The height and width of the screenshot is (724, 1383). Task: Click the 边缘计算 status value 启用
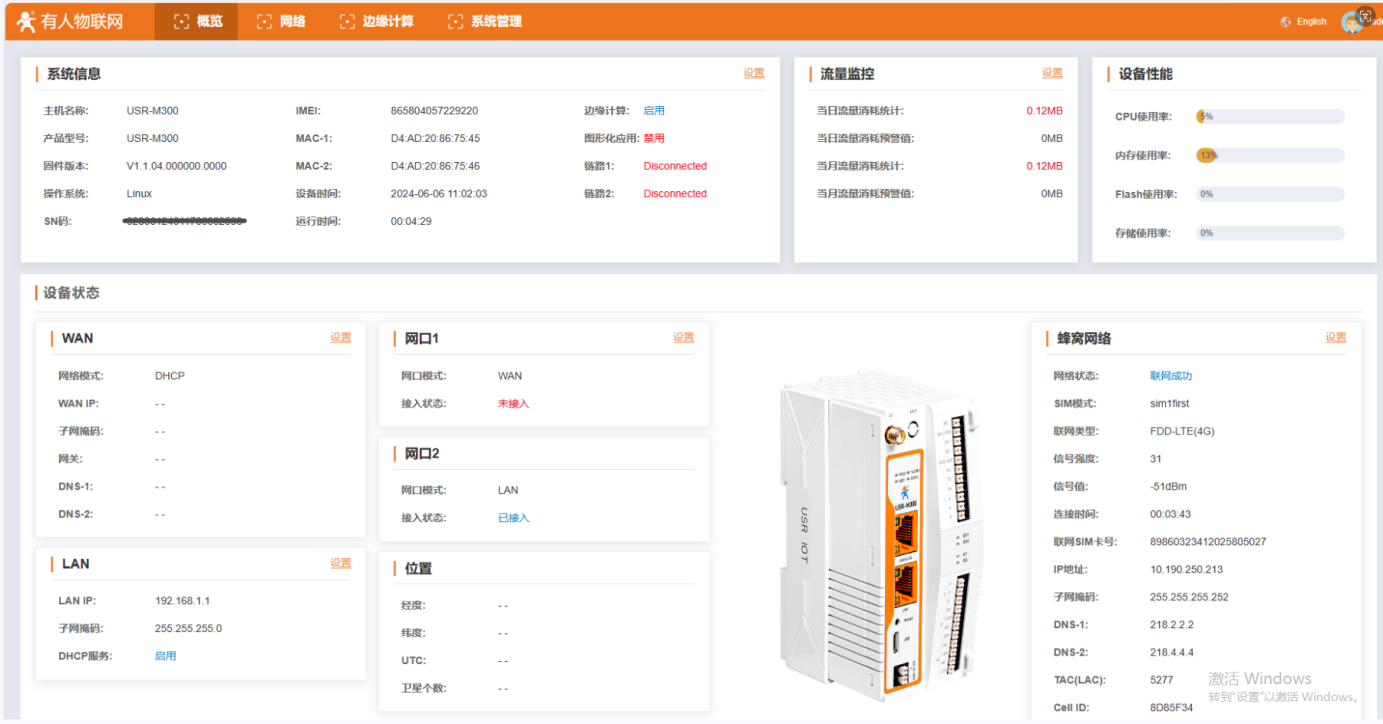point(654,111)
